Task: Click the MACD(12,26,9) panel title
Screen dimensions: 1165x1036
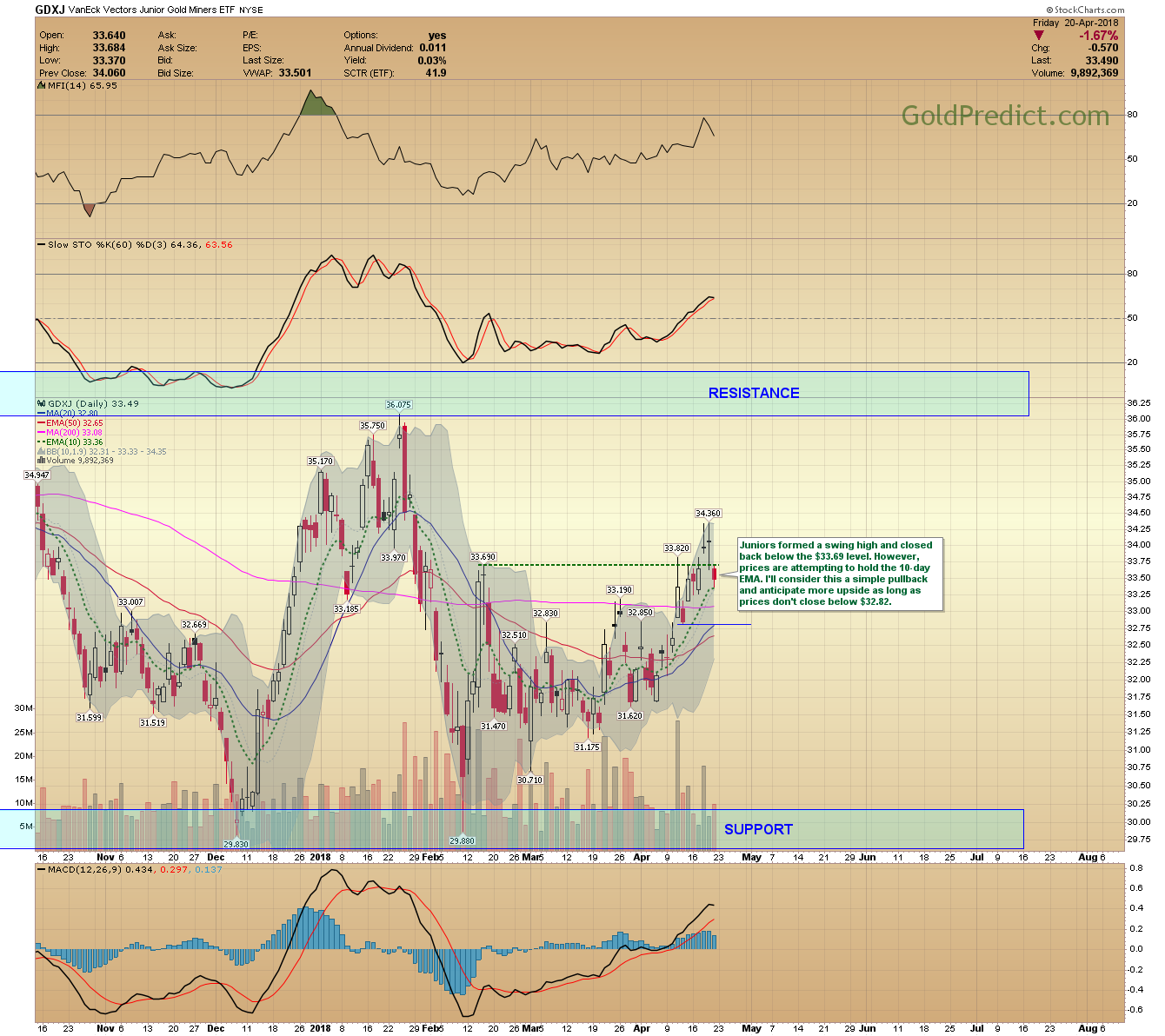Action: [85, 869]
